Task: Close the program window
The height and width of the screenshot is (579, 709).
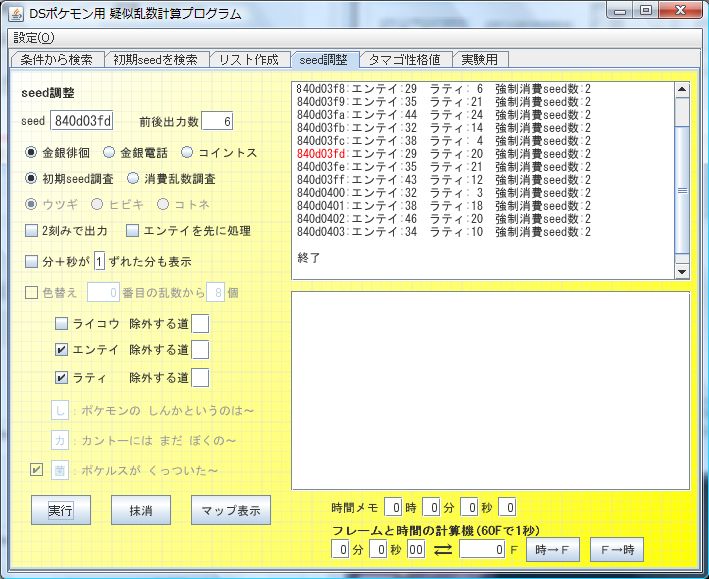Action: pos(681,11)
